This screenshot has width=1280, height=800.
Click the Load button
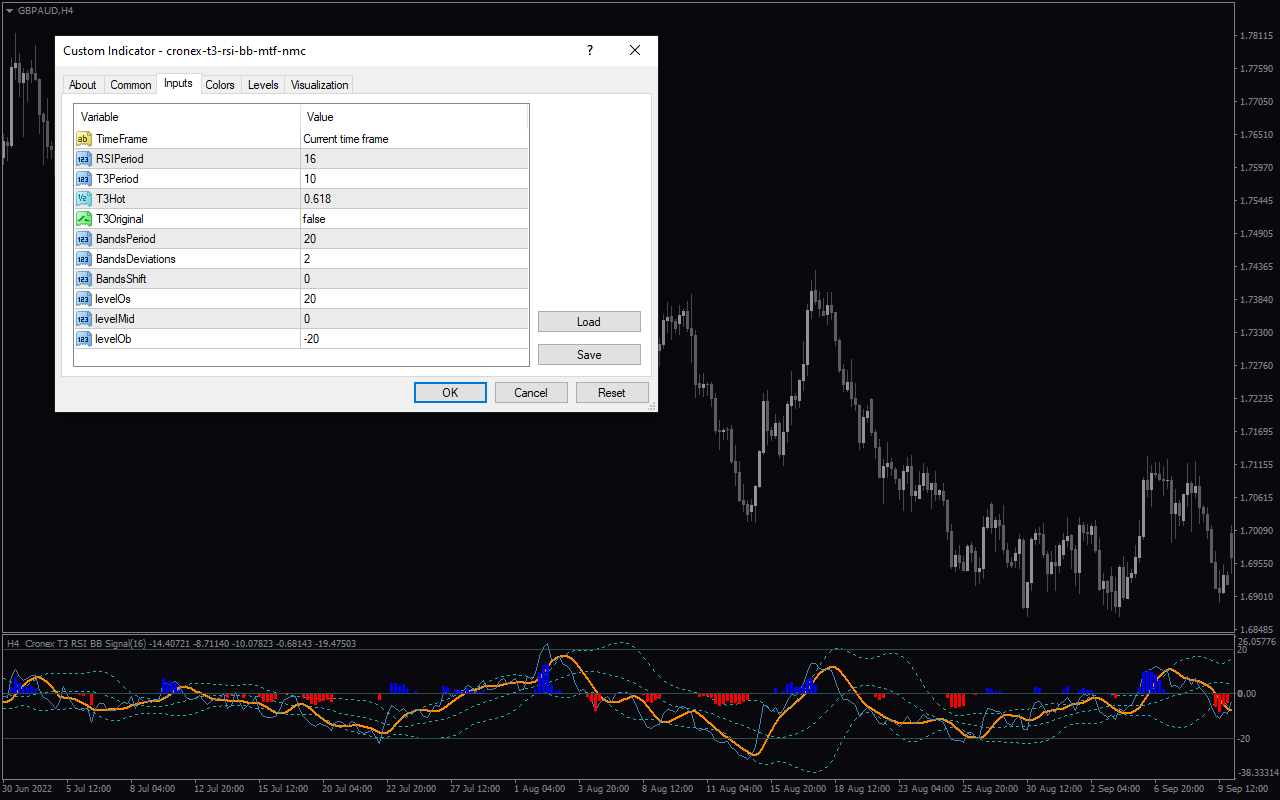tap(589, 322)
